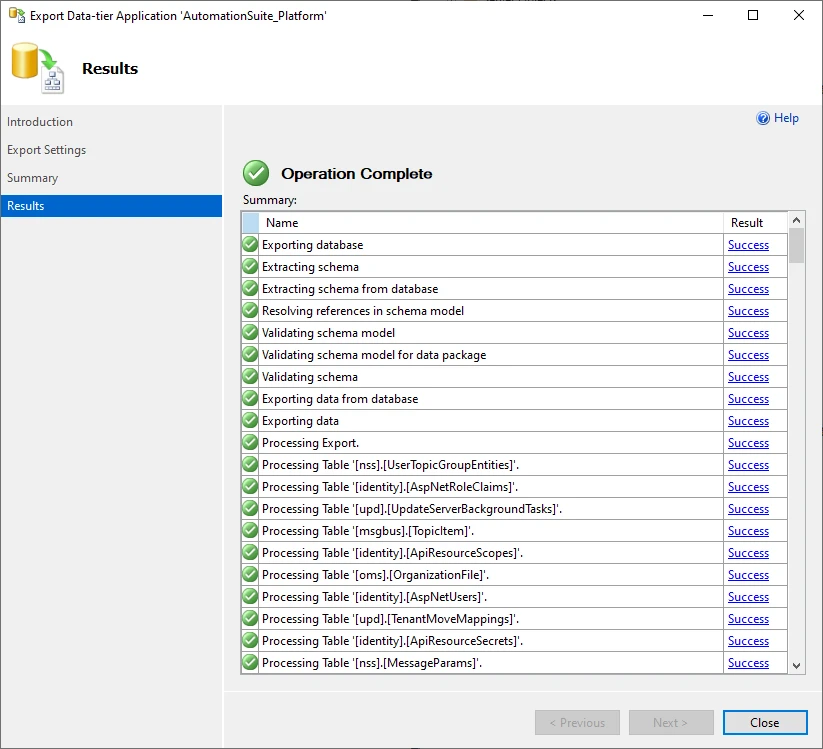The height and width of the screenshot is (749, 823).
Task: Maximize the Export Data-tier Application window
Action: pyautogui.click(x=753, y=15)
